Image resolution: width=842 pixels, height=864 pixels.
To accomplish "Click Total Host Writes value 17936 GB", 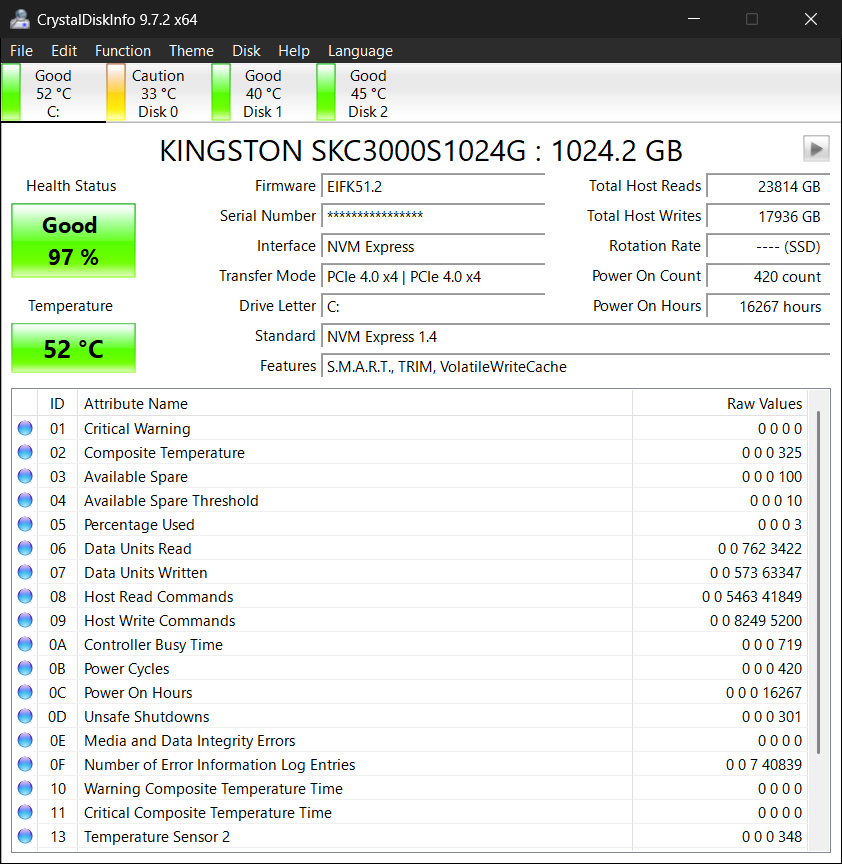I will (x=768, y=216).
